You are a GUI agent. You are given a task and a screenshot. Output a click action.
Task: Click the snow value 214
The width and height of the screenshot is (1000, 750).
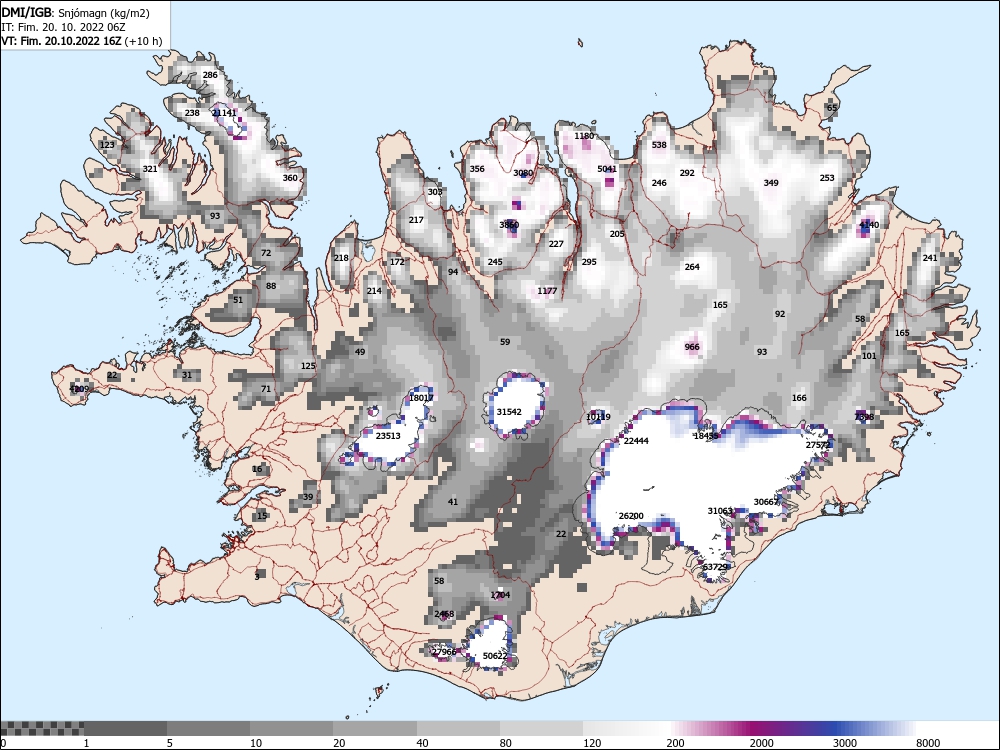(x=374, y=291)
